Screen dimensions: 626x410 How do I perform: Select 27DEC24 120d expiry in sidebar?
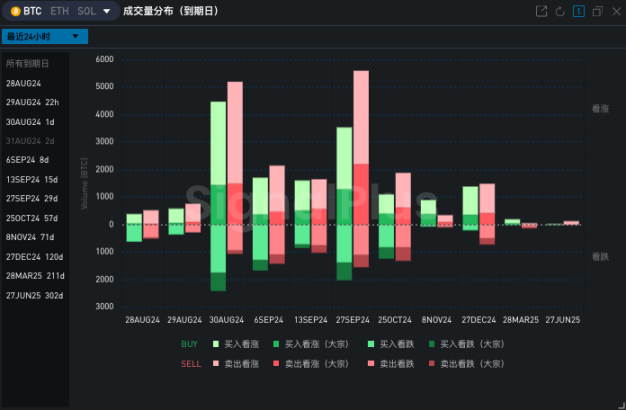pyautogui.click(x=34, y=257)
